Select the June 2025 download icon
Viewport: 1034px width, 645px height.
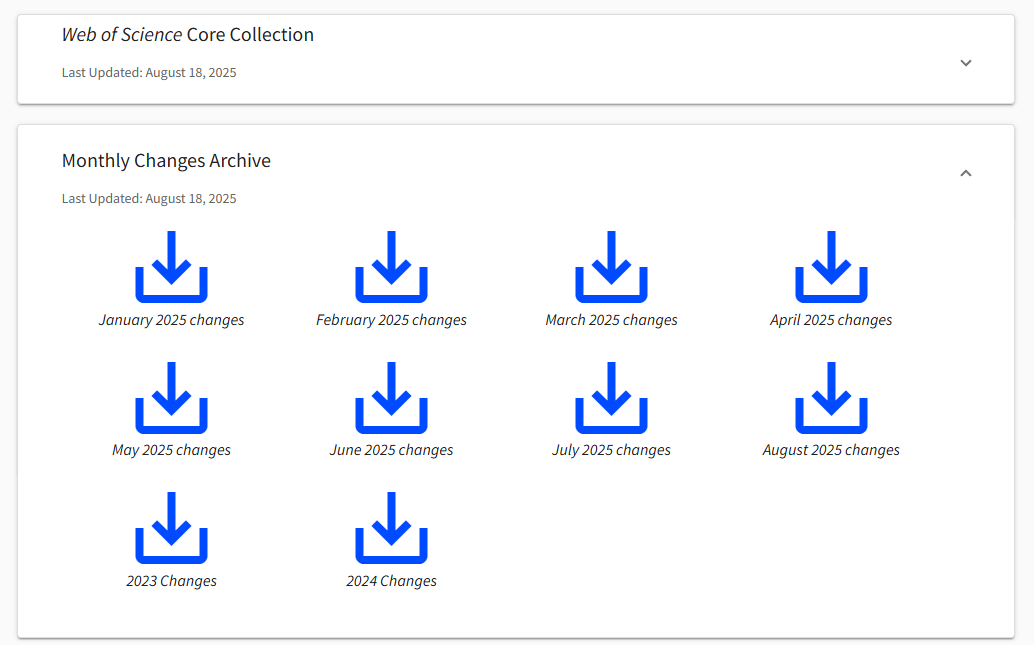coord(391,397)
